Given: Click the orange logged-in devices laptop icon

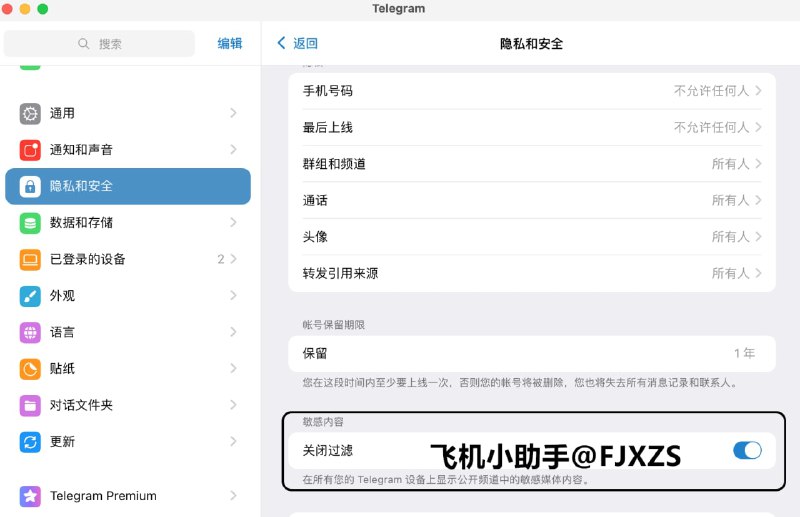Looking at the screenshot, I should coord(30,259).
